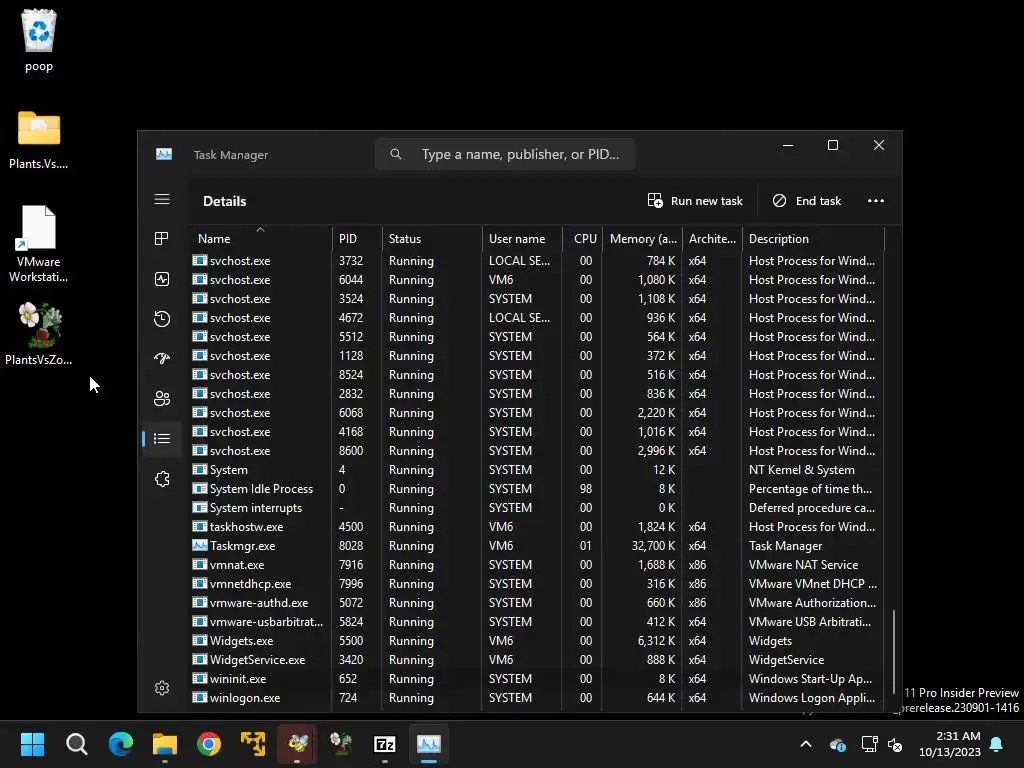Open the Startup apps icon in sidebar
The image size is (1024, 768).
click(162, 358)
